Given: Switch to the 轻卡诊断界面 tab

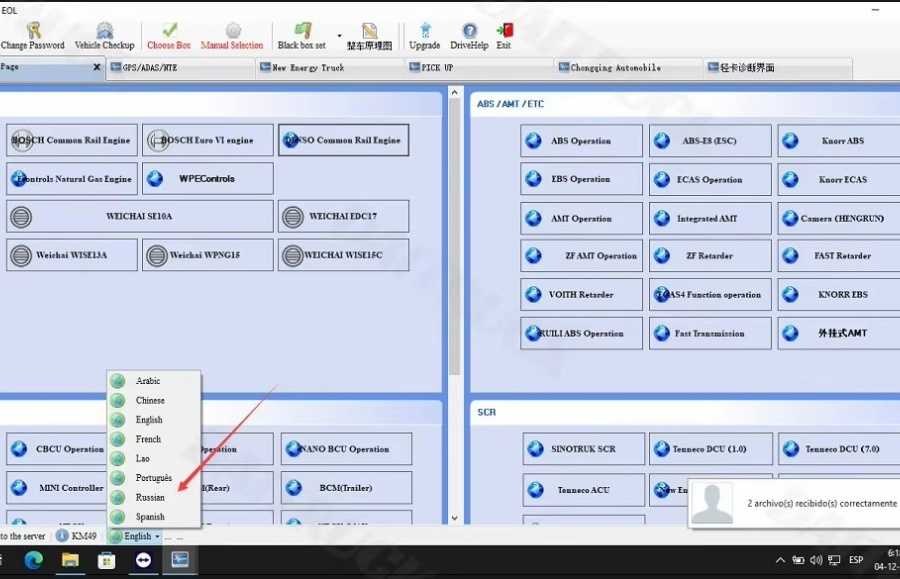Looking at the screenshot, I should pyautogui.click(x=778, y=68).
